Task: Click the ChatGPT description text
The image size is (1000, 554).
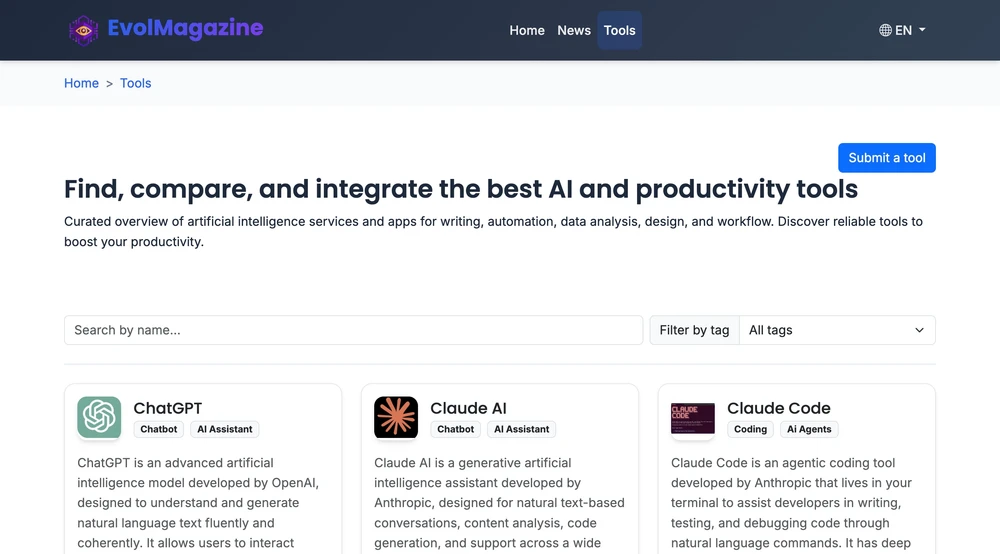Action: [x=198, y=503]
